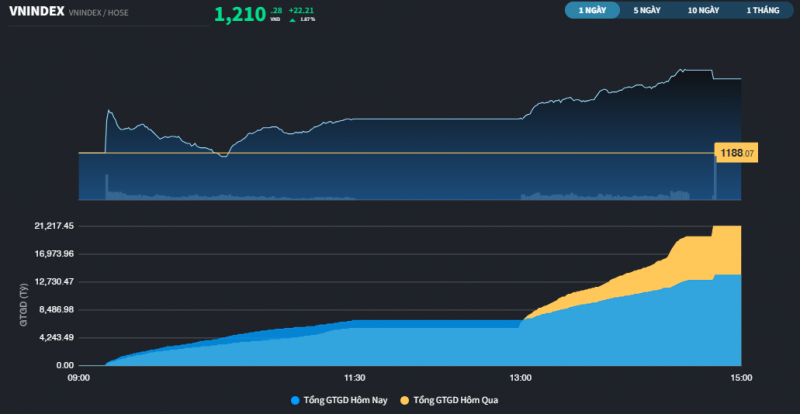Click the +22.21 point change value
This screenshot has width=800, height=414.
[x=302, y=10]
